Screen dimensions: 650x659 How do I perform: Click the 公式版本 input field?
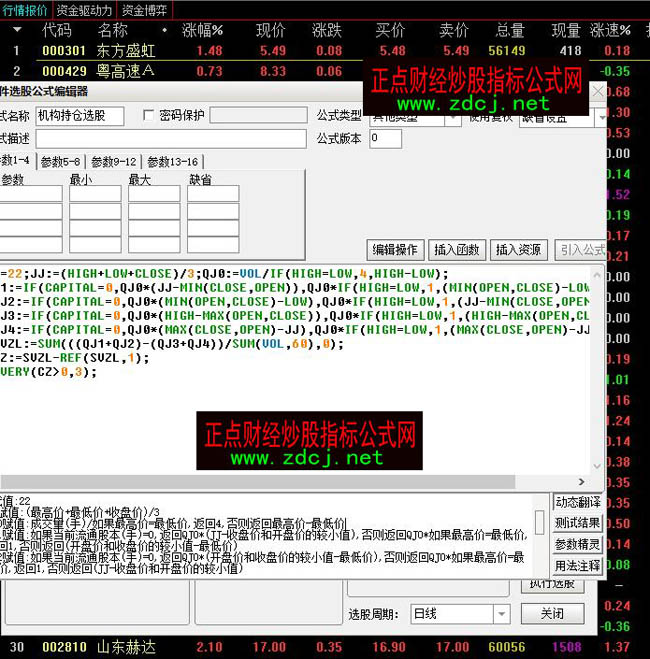pyautogui.click(x=385, y=139)
